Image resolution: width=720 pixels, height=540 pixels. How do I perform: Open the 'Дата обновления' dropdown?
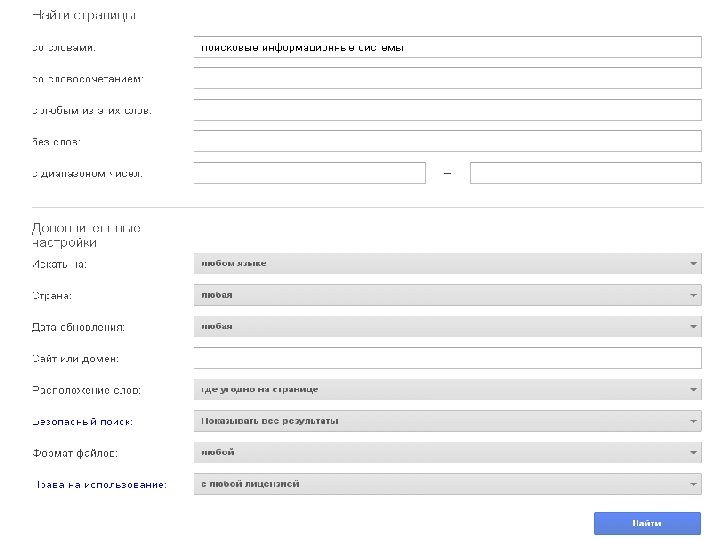click(x=446, y=326)
